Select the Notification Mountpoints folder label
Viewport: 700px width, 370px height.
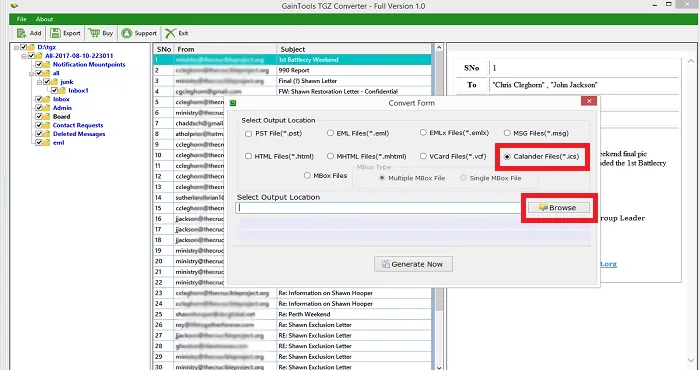click(x=89, y=65)
